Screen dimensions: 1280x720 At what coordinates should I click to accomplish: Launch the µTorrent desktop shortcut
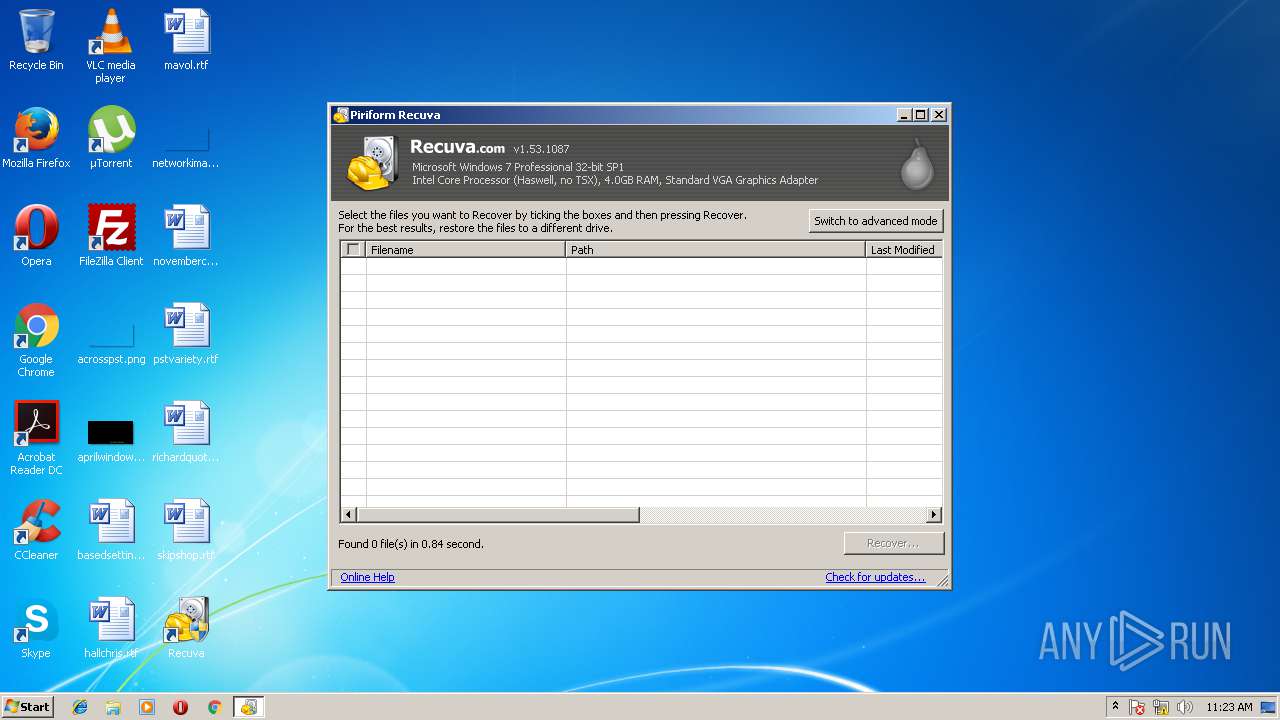click(110, 138)
